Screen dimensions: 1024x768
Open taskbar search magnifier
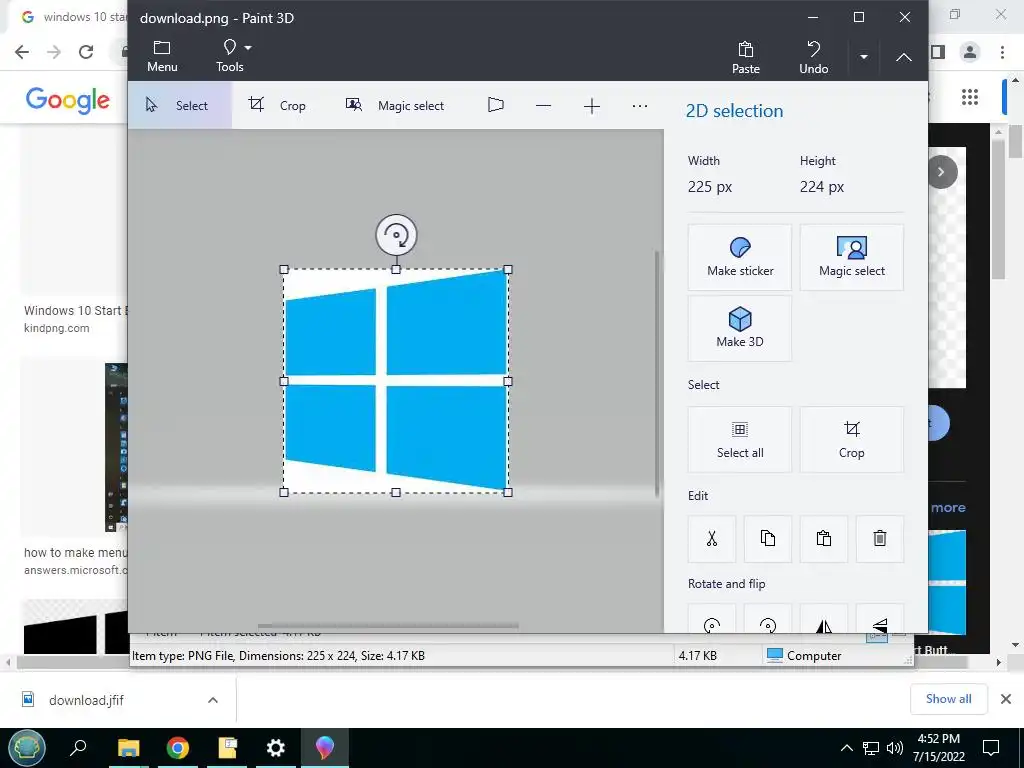tap(78, 747)
